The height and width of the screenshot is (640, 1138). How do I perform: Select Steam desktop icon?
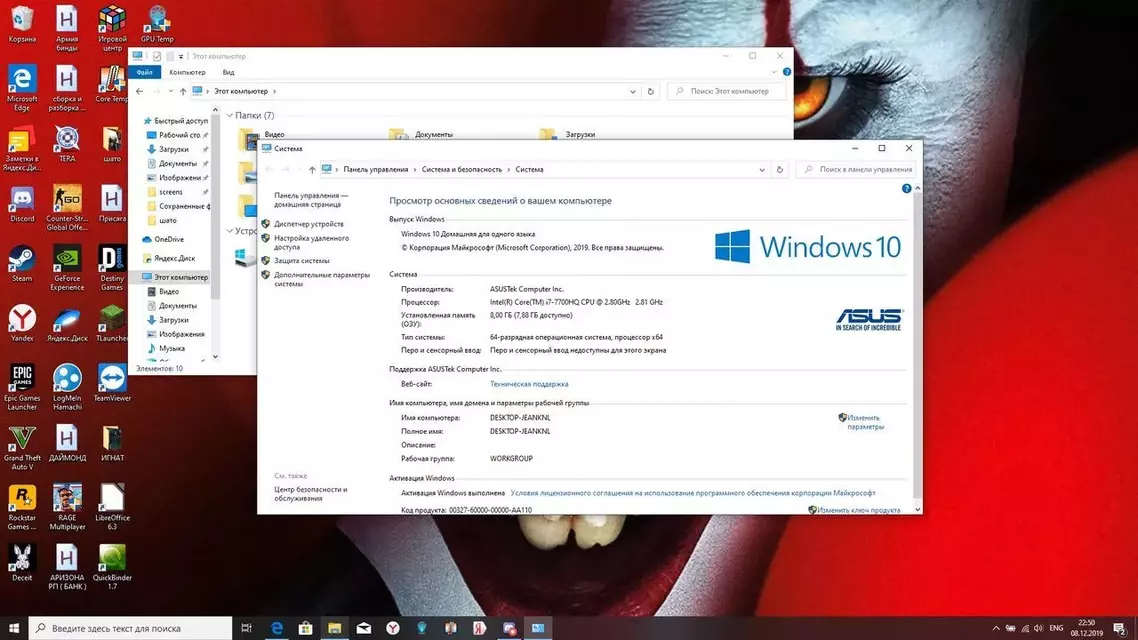click(x=22, y=265)
